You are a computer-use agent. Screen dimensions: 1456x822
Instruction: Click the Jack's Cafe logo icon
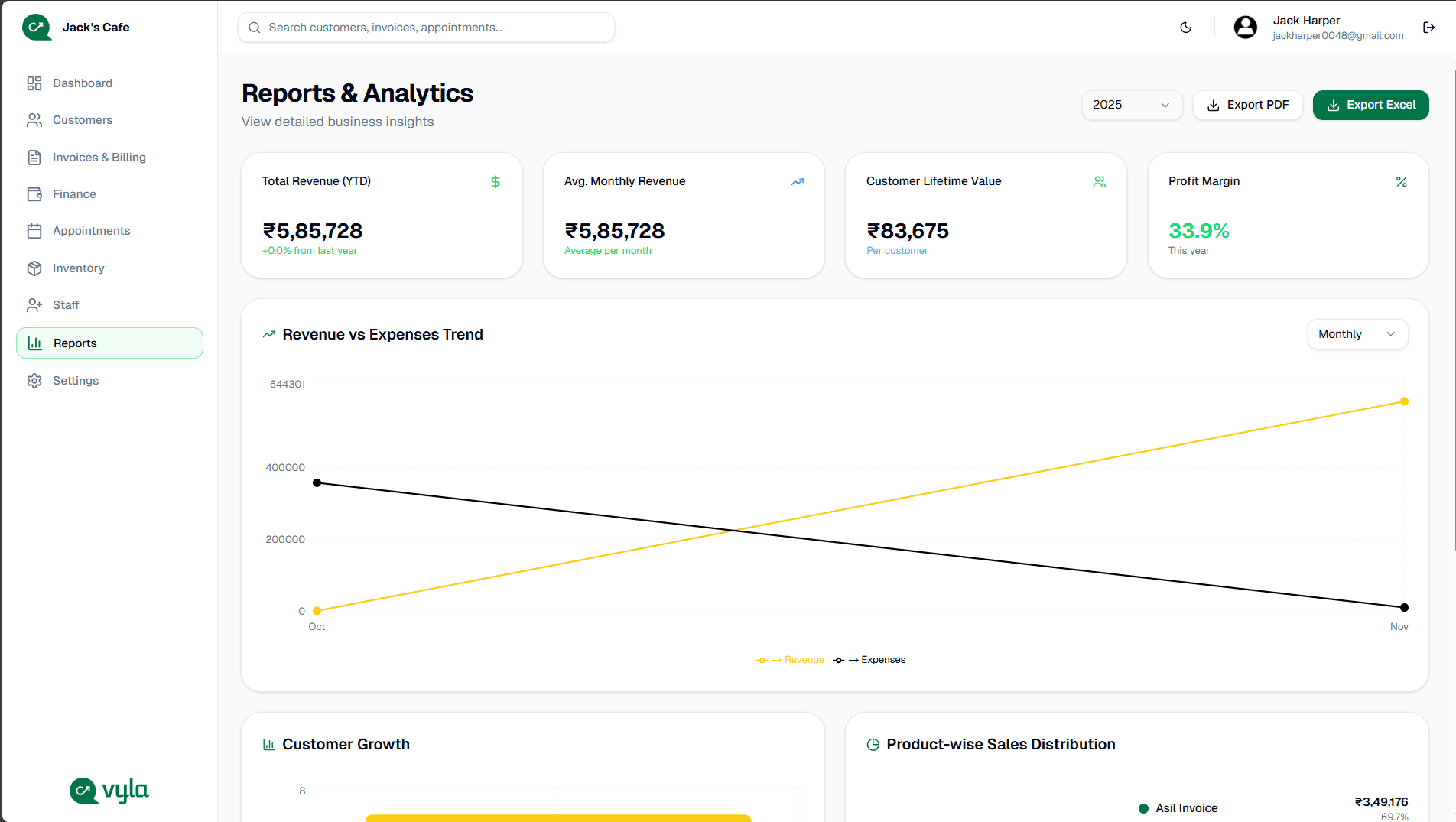36,27
